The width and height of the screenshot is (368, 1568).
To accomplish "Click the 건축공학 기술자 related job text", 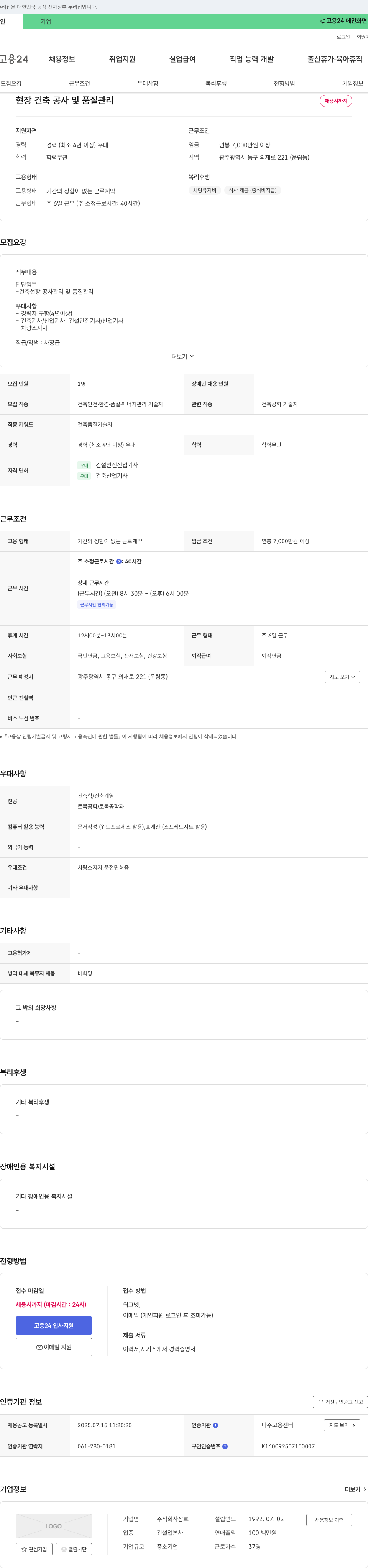I will pyautogui.click(x=280, y=404).
